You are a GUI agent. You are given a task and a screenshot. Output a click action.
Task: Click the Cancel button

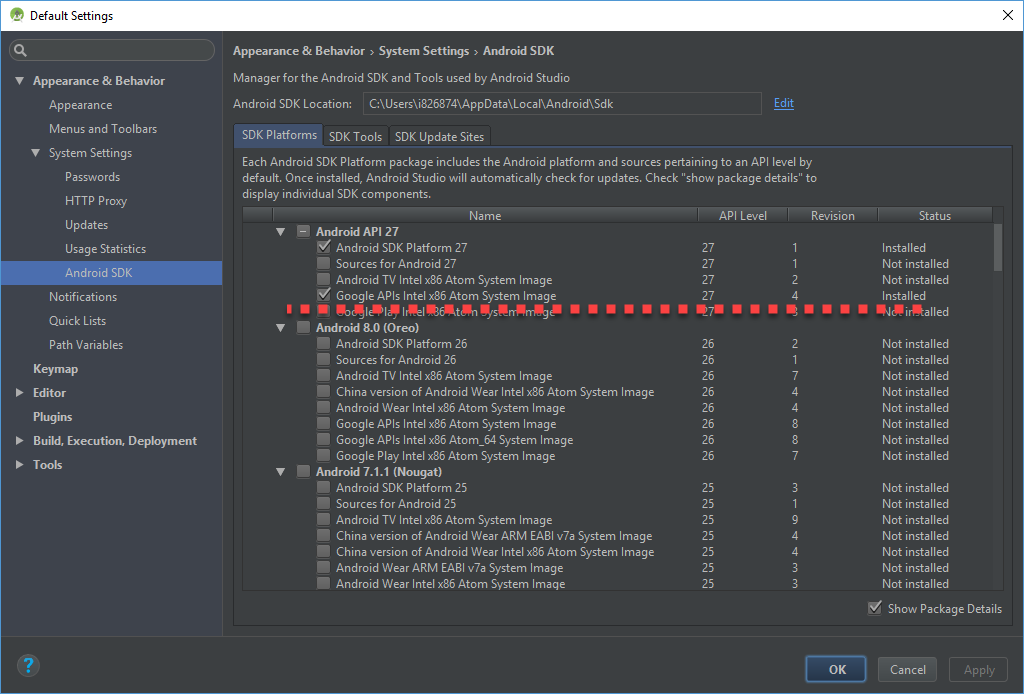[x=907, y=669]
